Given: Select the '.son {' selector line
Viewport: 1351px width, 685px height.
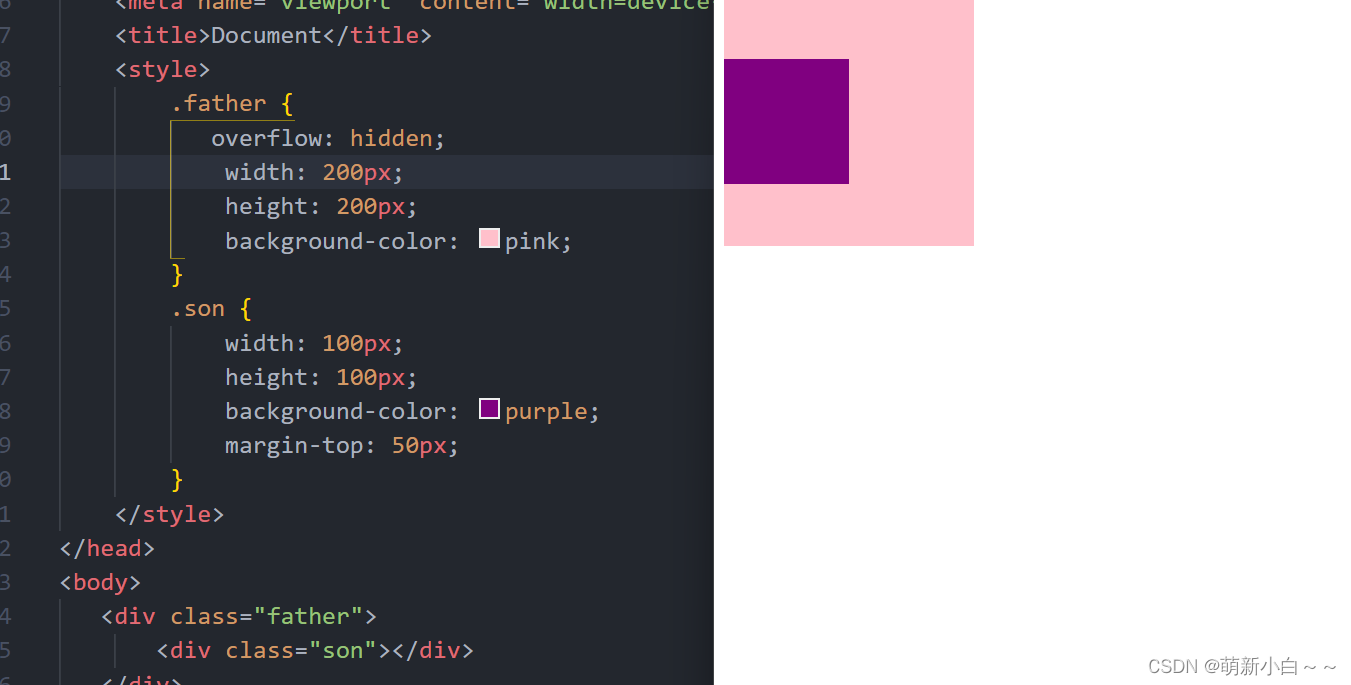Looking at the screenshot, I should coord(211,309).
